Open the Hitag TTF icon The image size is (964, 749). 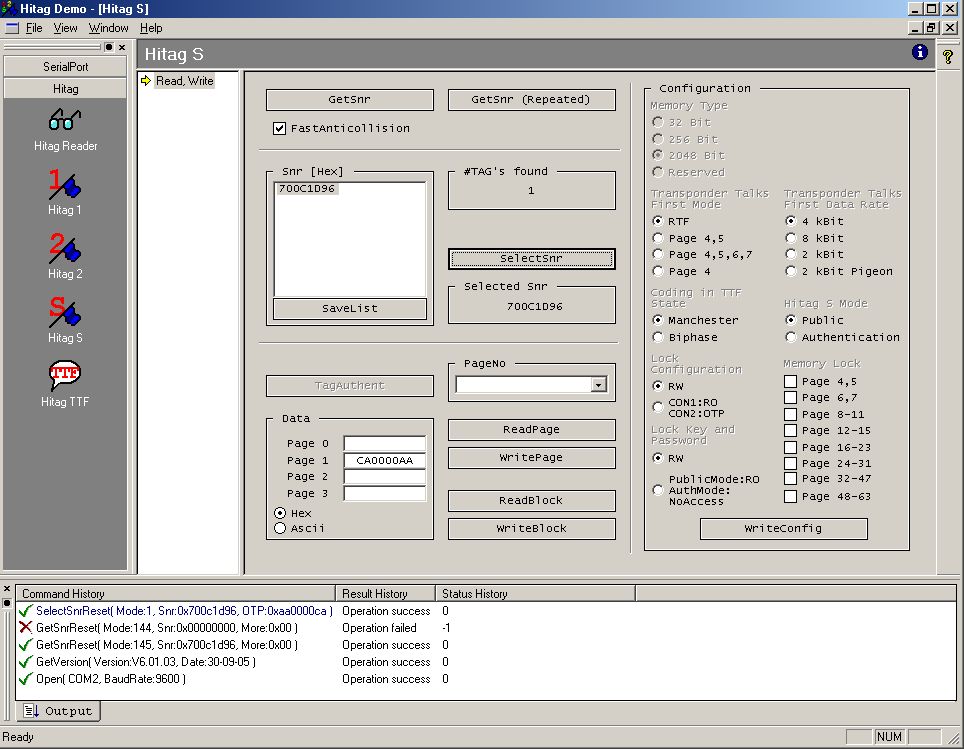pos(65,375)
